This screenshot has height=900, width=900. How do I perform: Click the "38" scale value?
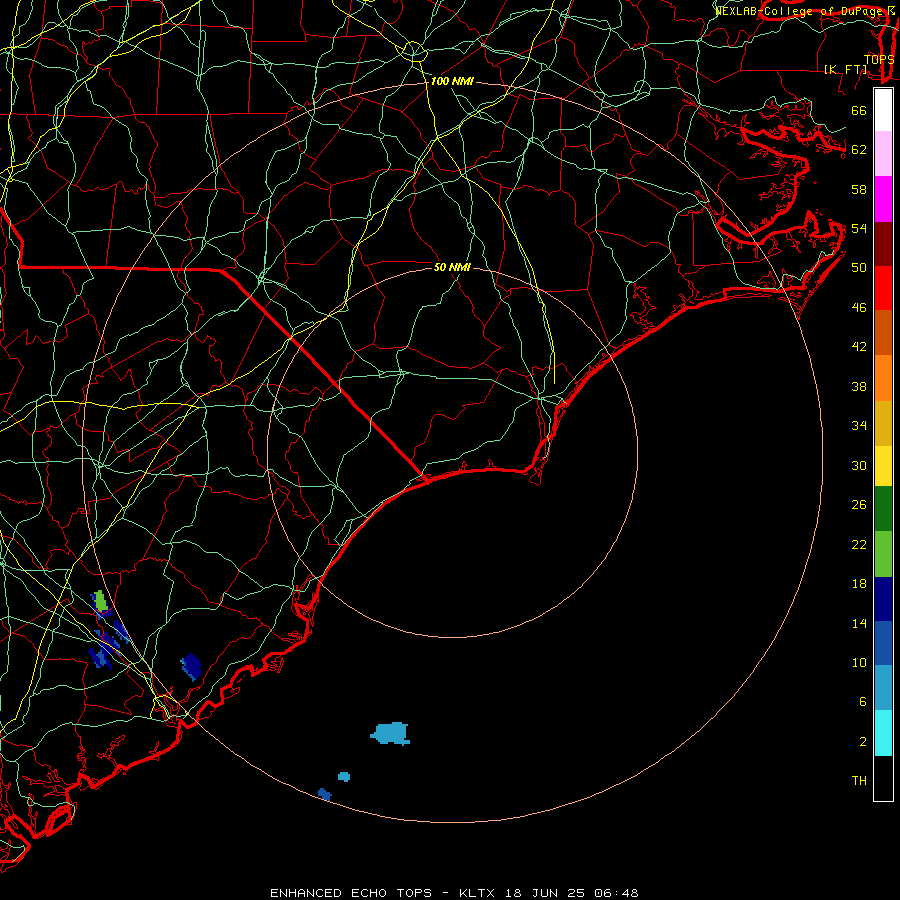[x=859, y=387]
